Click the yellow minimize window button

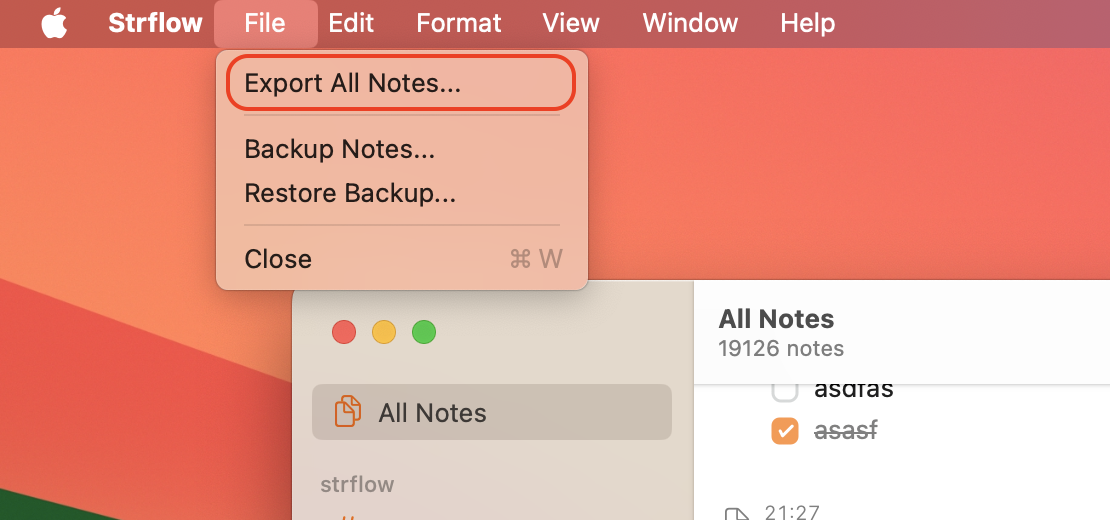384,332
